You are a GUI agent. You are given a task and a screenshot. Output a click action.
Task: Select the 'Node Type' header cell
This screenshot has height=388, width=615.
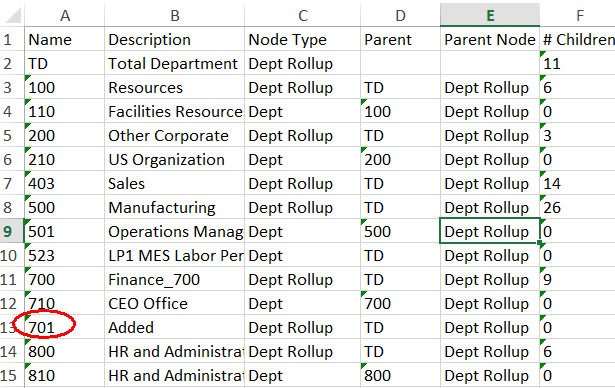302,40
